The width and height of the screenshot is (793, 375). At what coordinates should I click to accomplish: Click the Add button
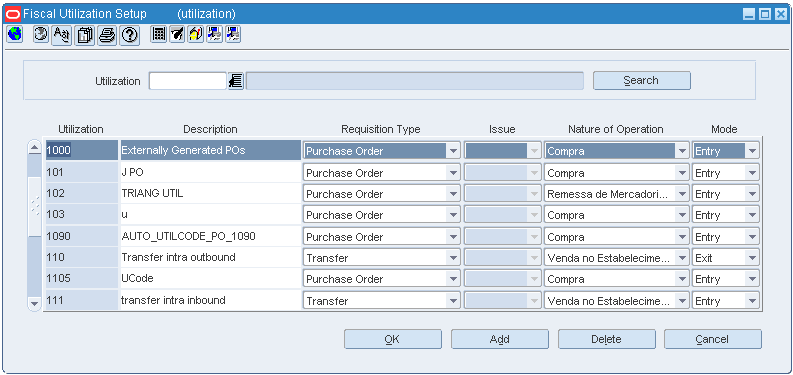click(x=500, y=339)
